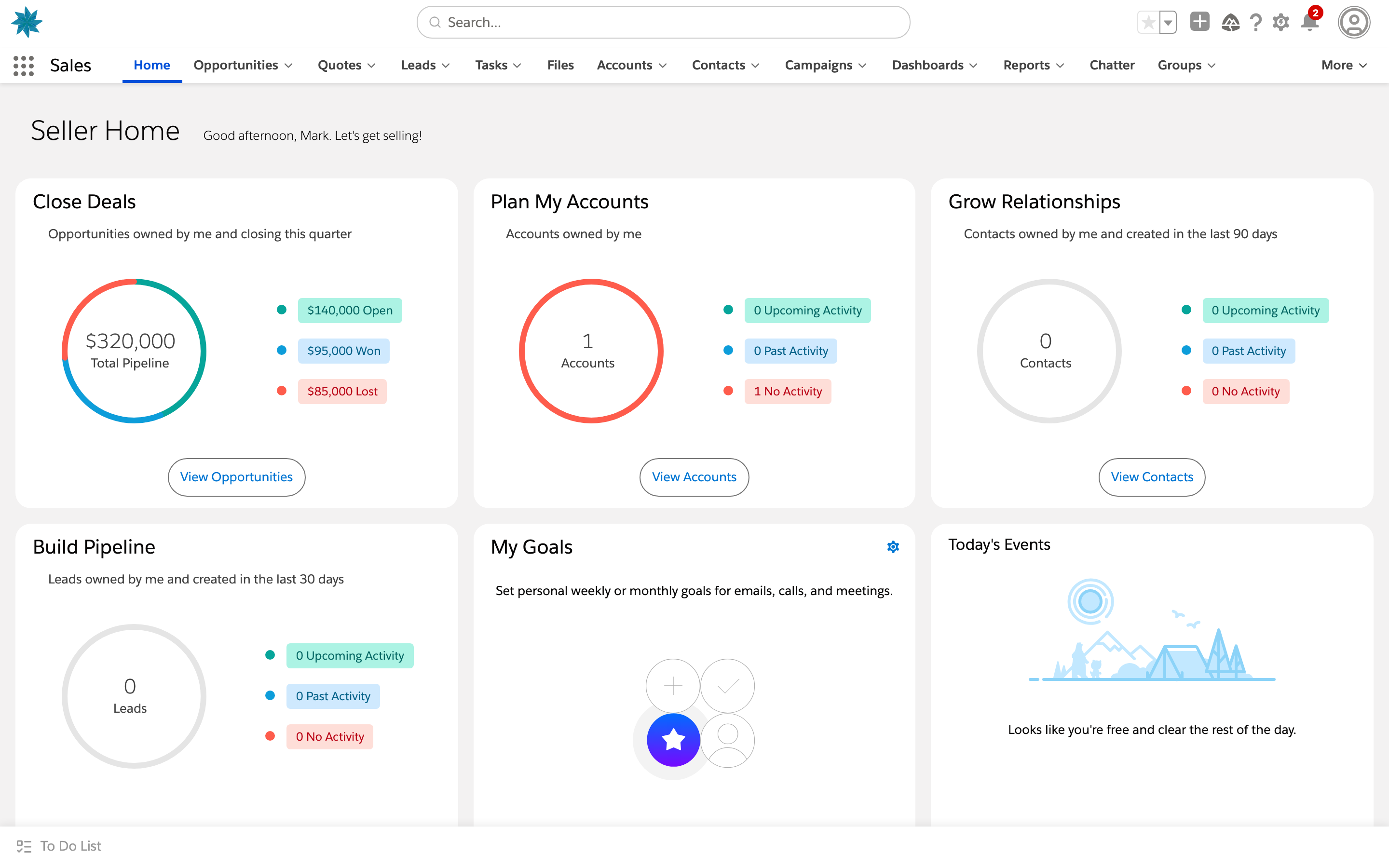Open the To Do List utility
The width and height of the screenshot is (1389, 868).
click(x=59, y=846)
